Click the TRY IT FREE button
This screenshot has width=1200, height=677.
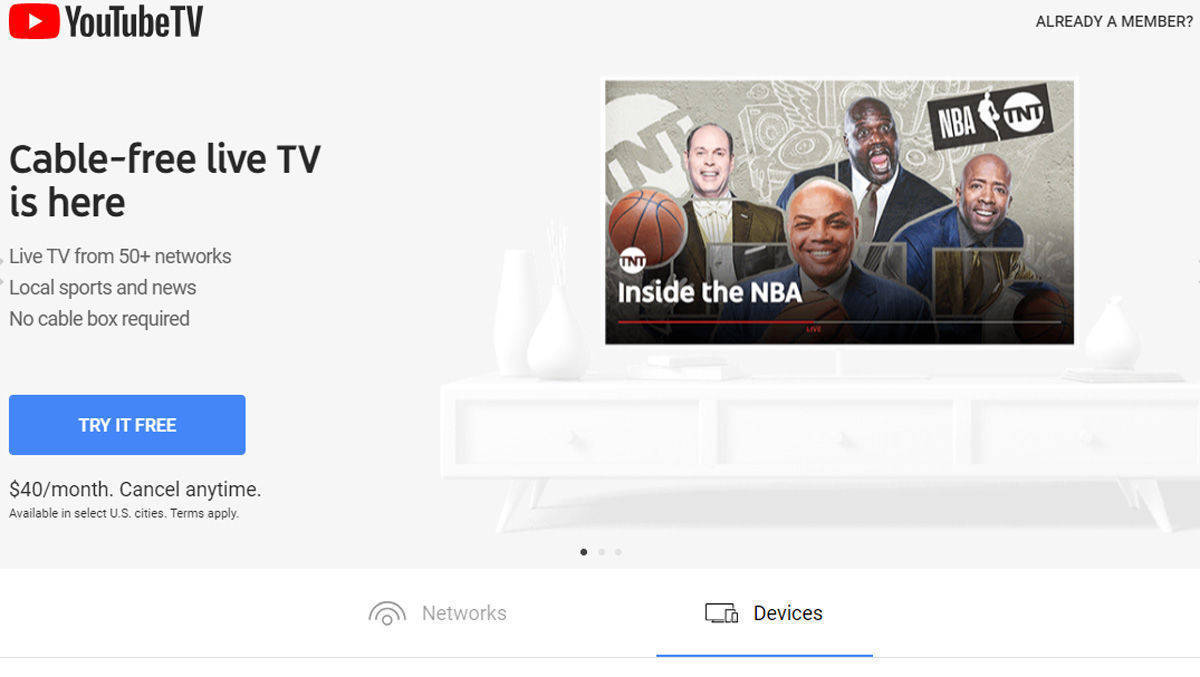point(127,425)
